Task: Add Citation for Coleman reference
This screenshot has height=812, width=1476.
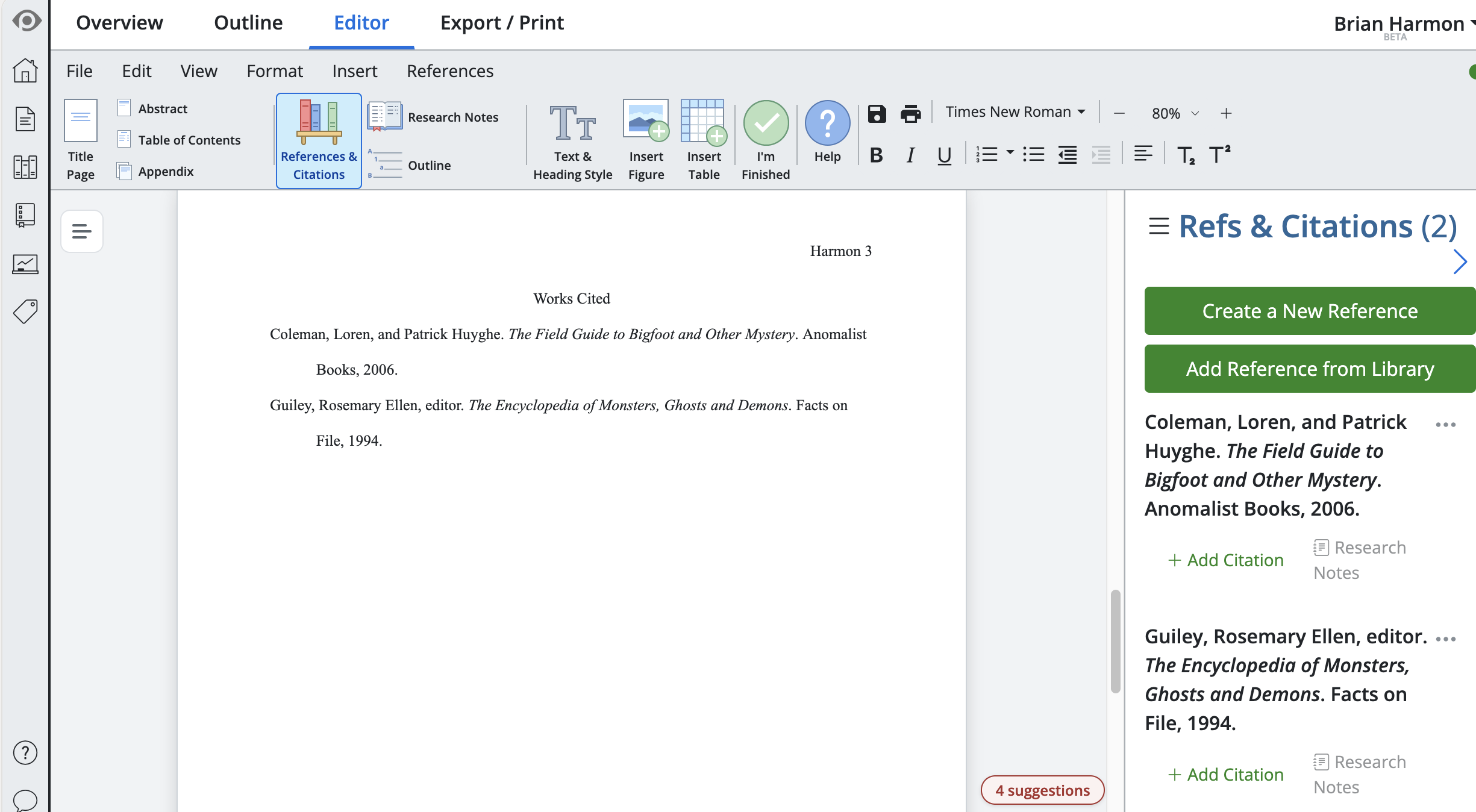Action: pos(1226,560)
